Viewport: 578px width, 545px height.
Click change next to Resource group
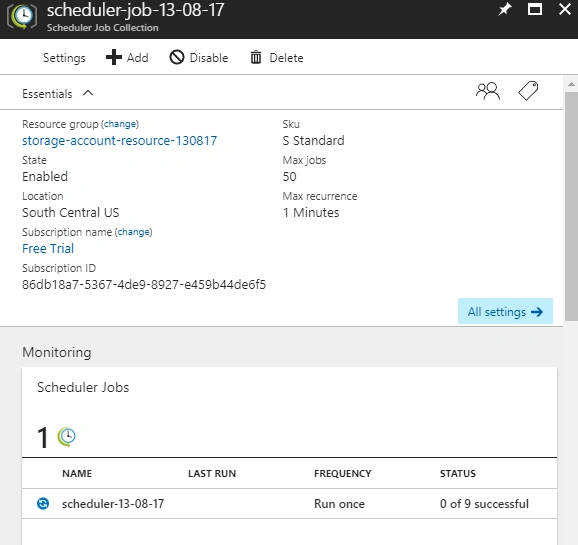[x=120, y=124]
